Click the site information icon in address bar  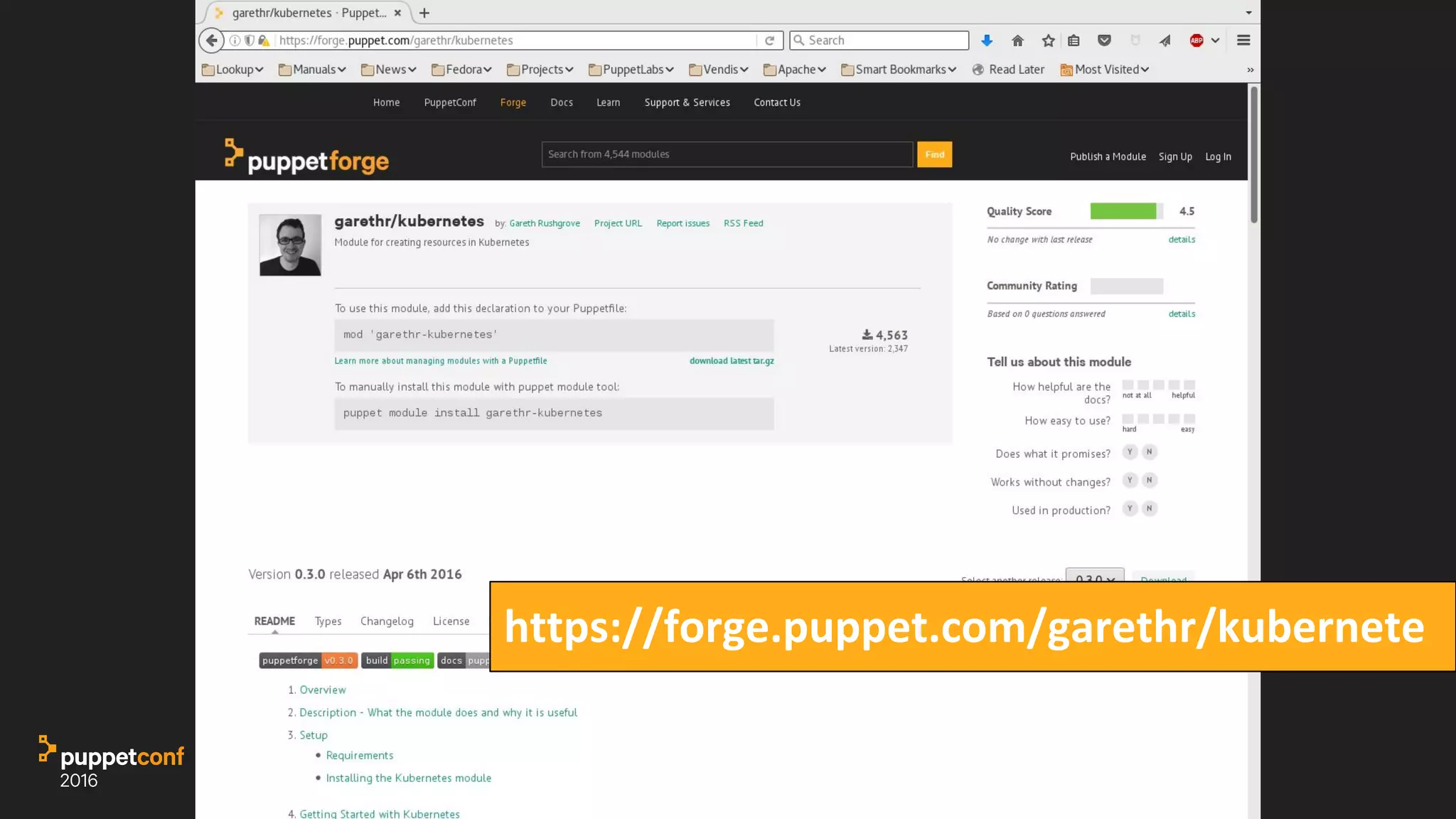point(235,41)
